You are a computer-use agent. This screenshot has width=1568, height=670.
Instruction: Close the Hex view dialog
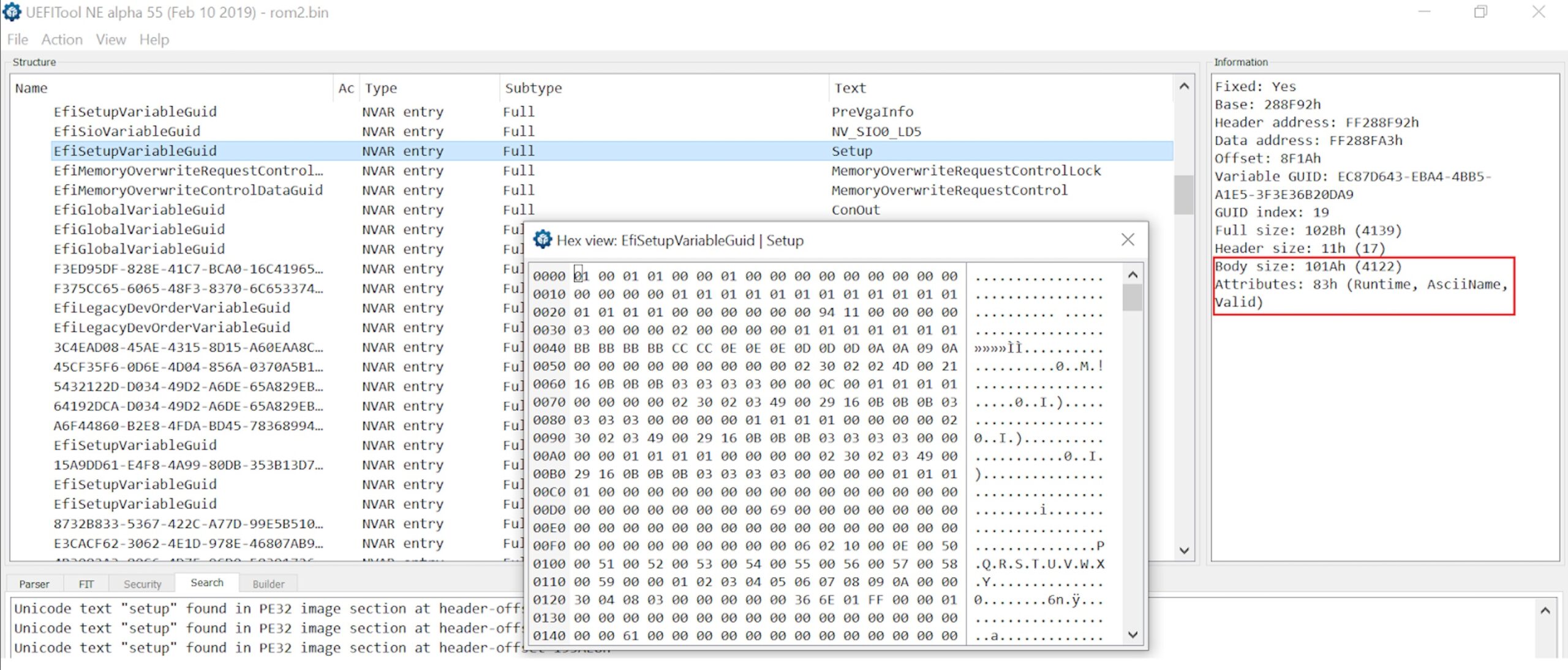pyautogui.click(x=1128, y=239)
